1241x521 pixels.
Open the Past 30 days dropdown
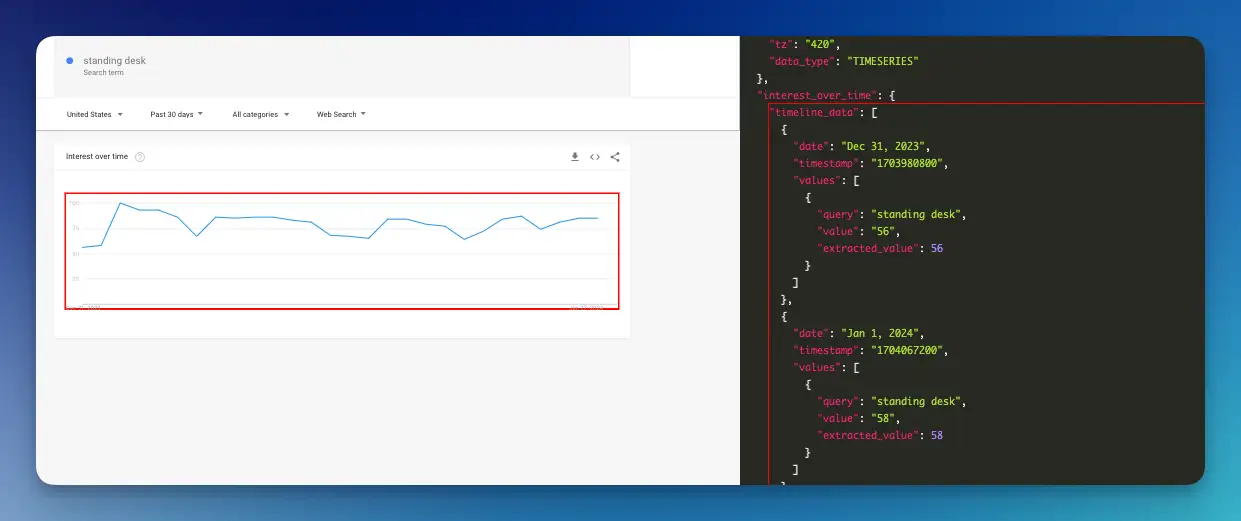[177, 114]
